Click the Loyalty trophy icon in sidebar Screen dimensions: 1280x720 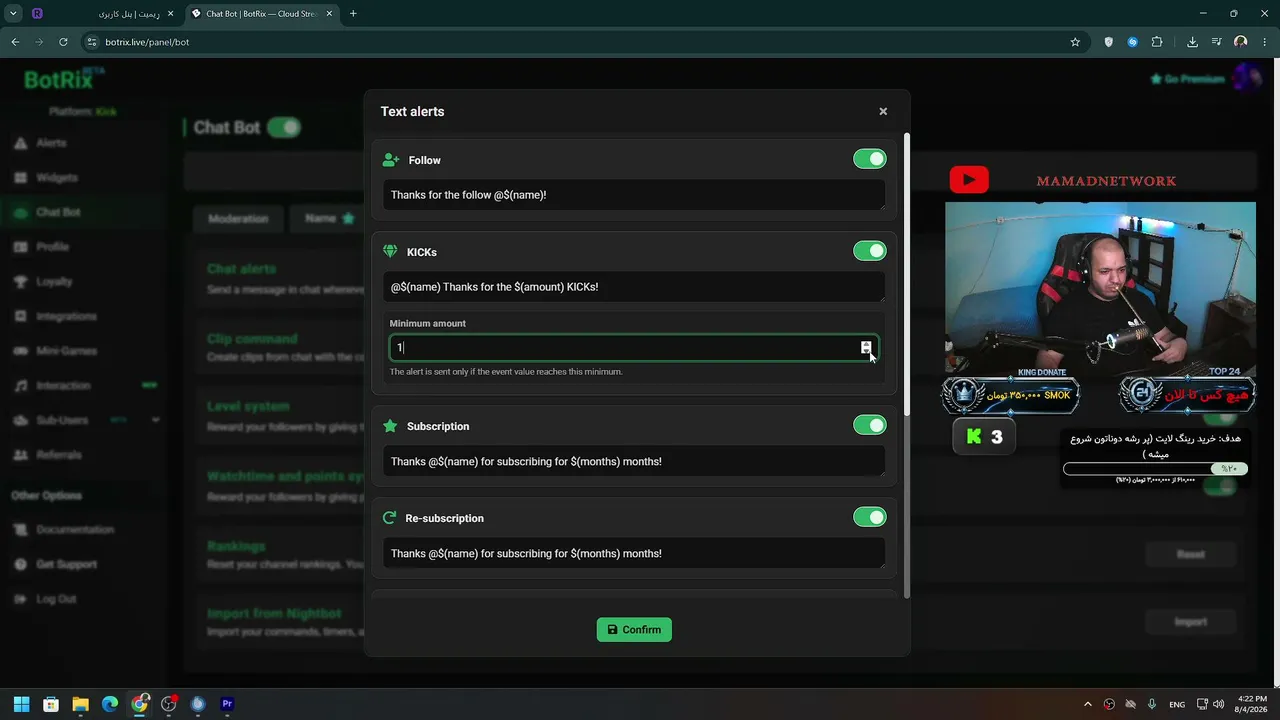click(x=20, y=282)
